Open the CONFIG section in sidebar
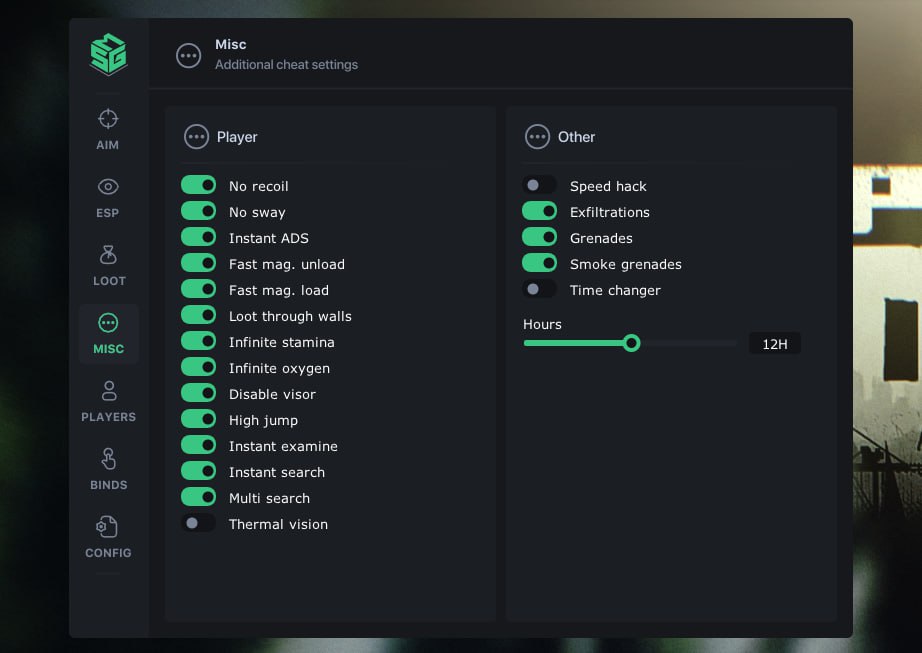The image size is (922, 653). (x=108, y=537)
